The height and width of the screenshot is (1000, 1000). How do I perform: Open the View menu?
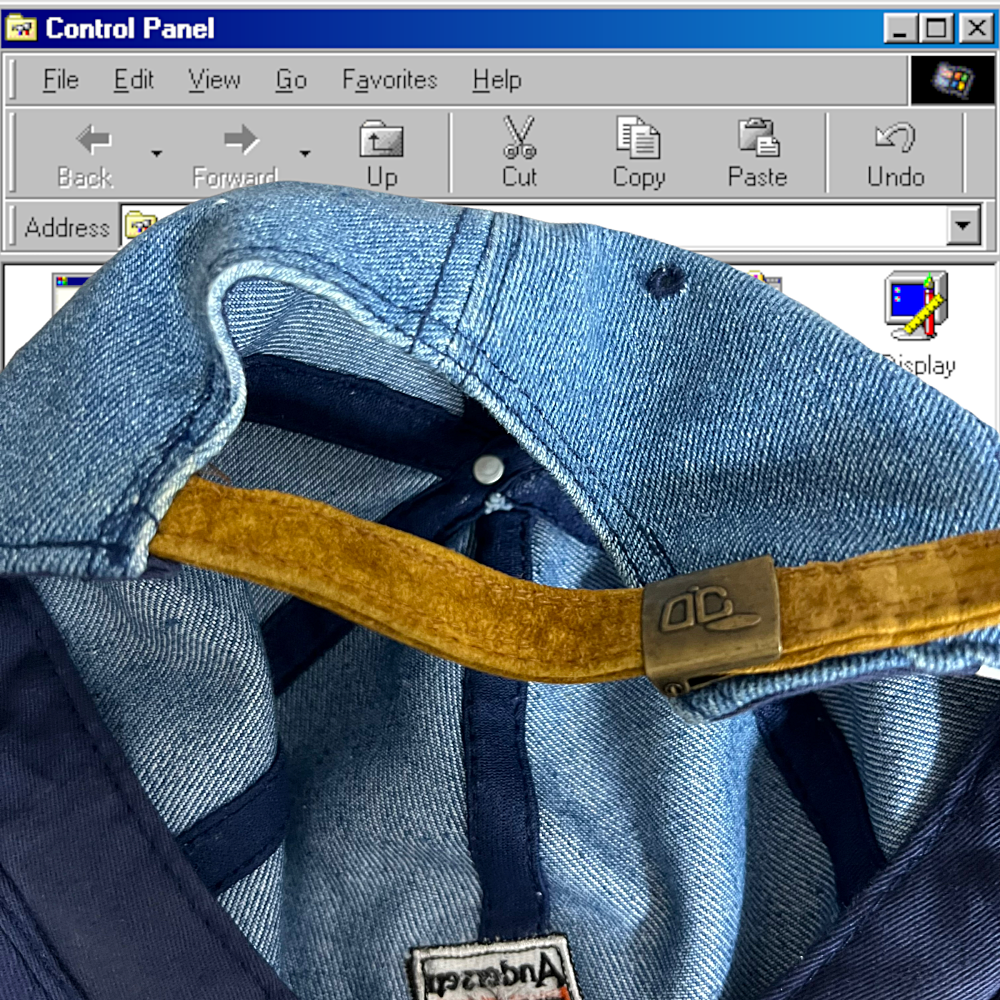pos(214,80)
